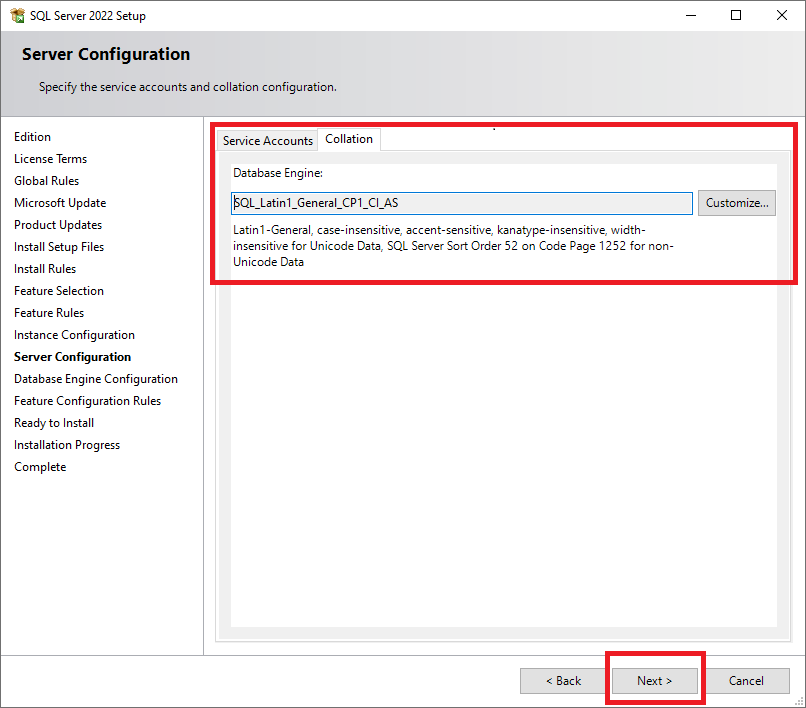Screen dimensions: 806x708
Task: Close the SQL Server 2022 Setup window
Action: (782, 16)
